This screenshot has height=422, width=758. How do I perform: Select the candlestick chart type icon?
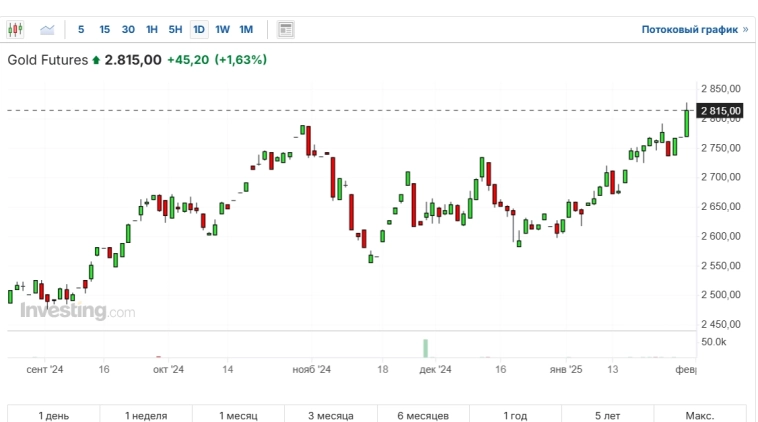click(15, 30)
